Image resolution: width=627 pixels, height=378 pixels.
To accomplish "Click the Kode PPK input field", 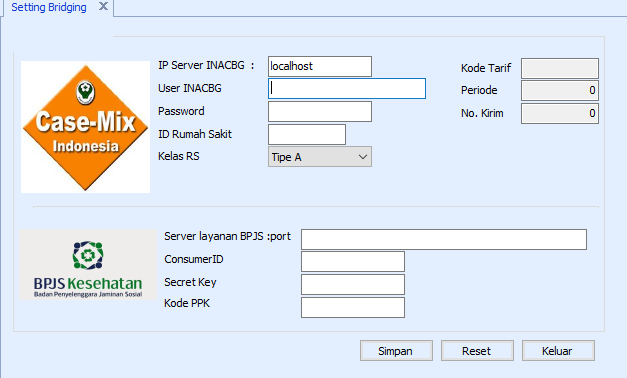I will coord(353,307).
